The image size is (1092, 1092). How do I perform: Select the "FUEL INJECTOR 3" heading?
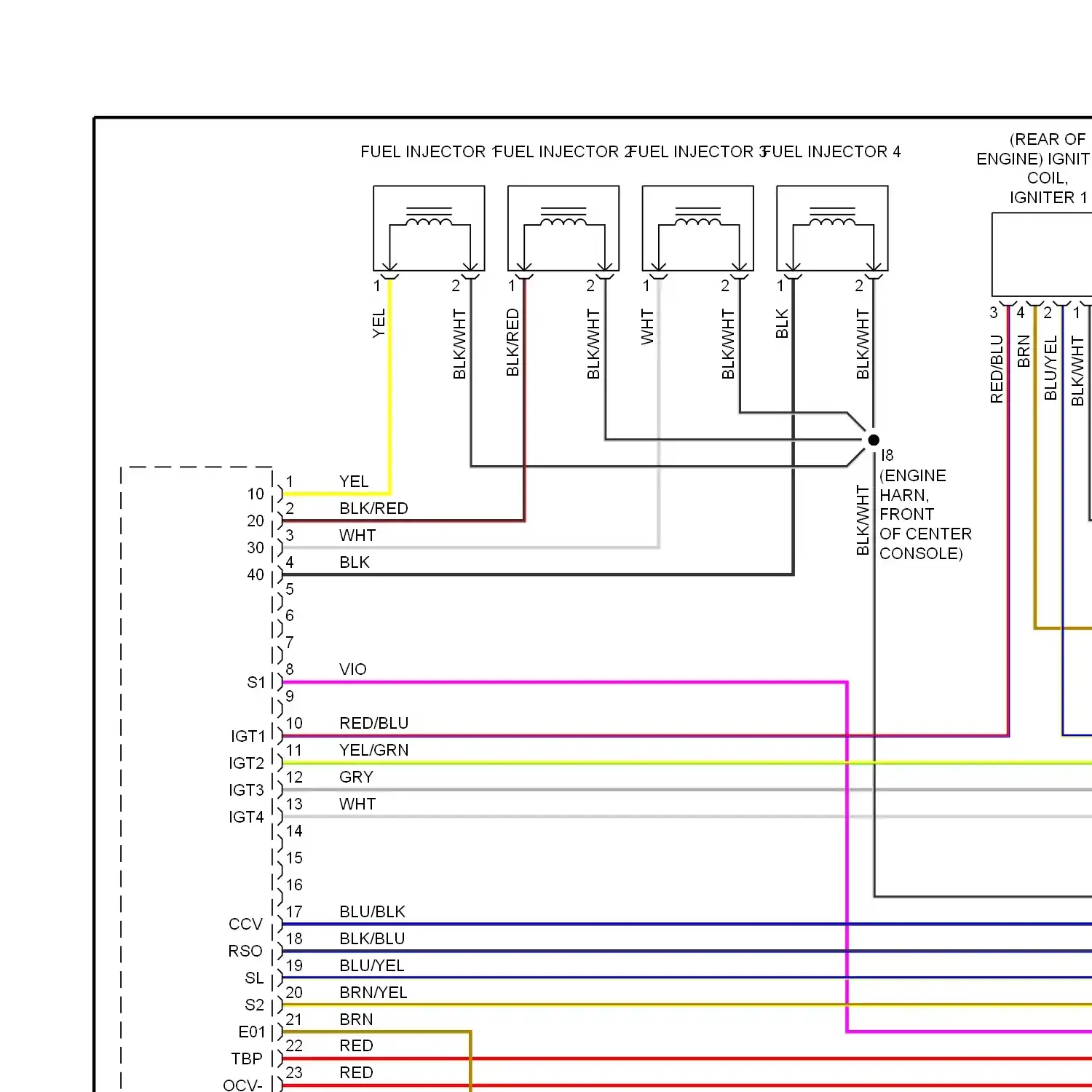697,151
